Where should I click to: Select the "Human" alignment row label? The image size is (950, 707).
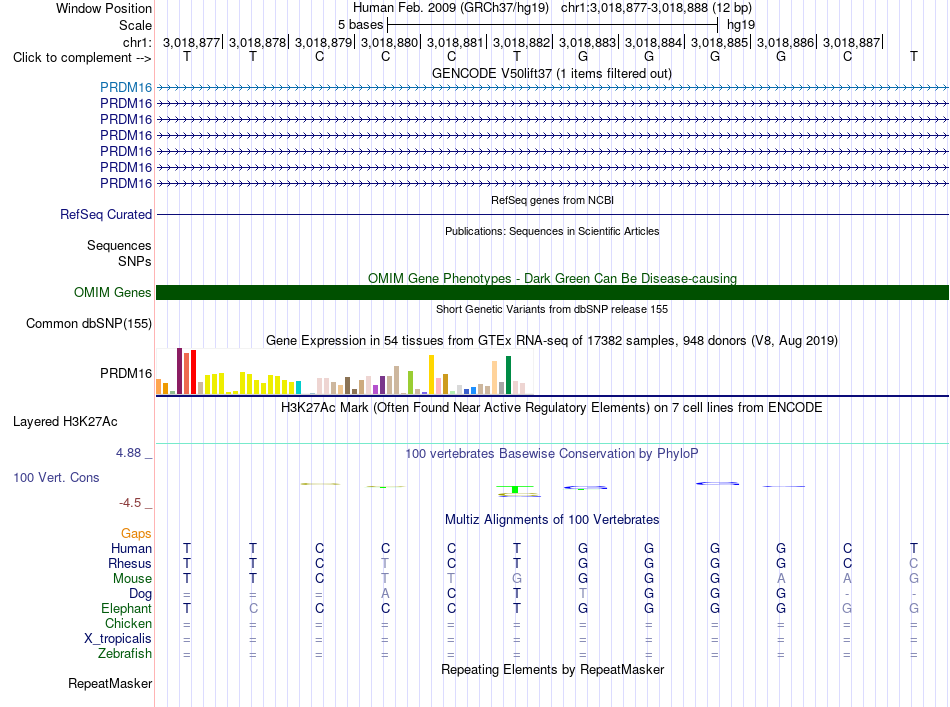131,548
